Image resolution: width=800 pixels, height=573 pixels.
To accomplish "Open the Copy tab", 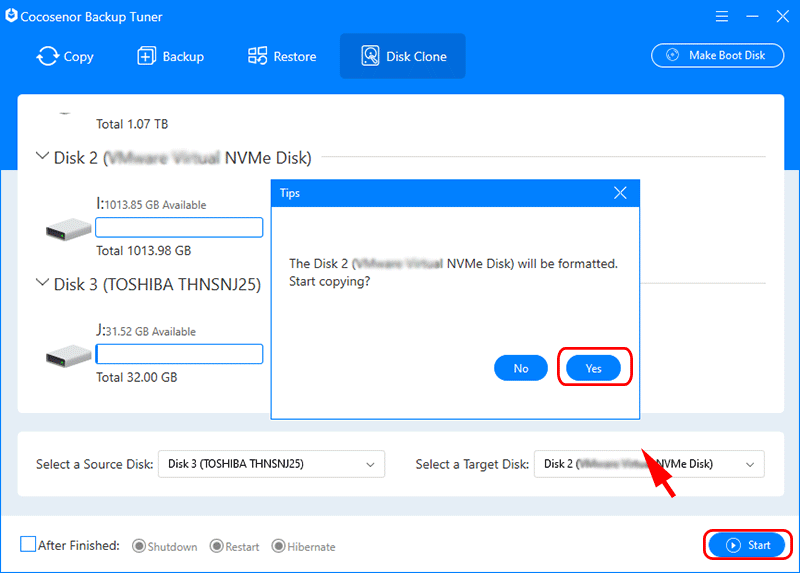I will (x=65, y=56).
